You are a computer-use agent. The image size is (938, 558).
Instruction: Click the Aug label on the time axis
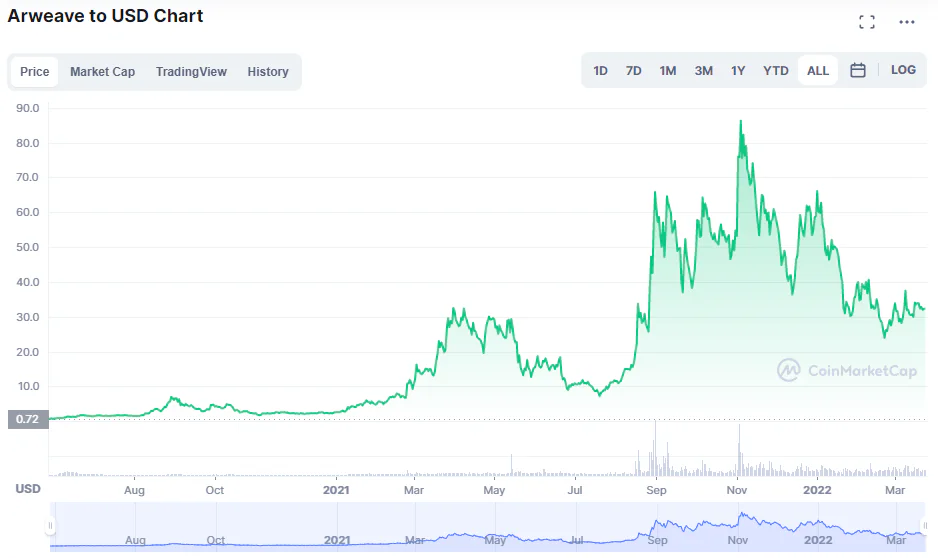(134, 490)
